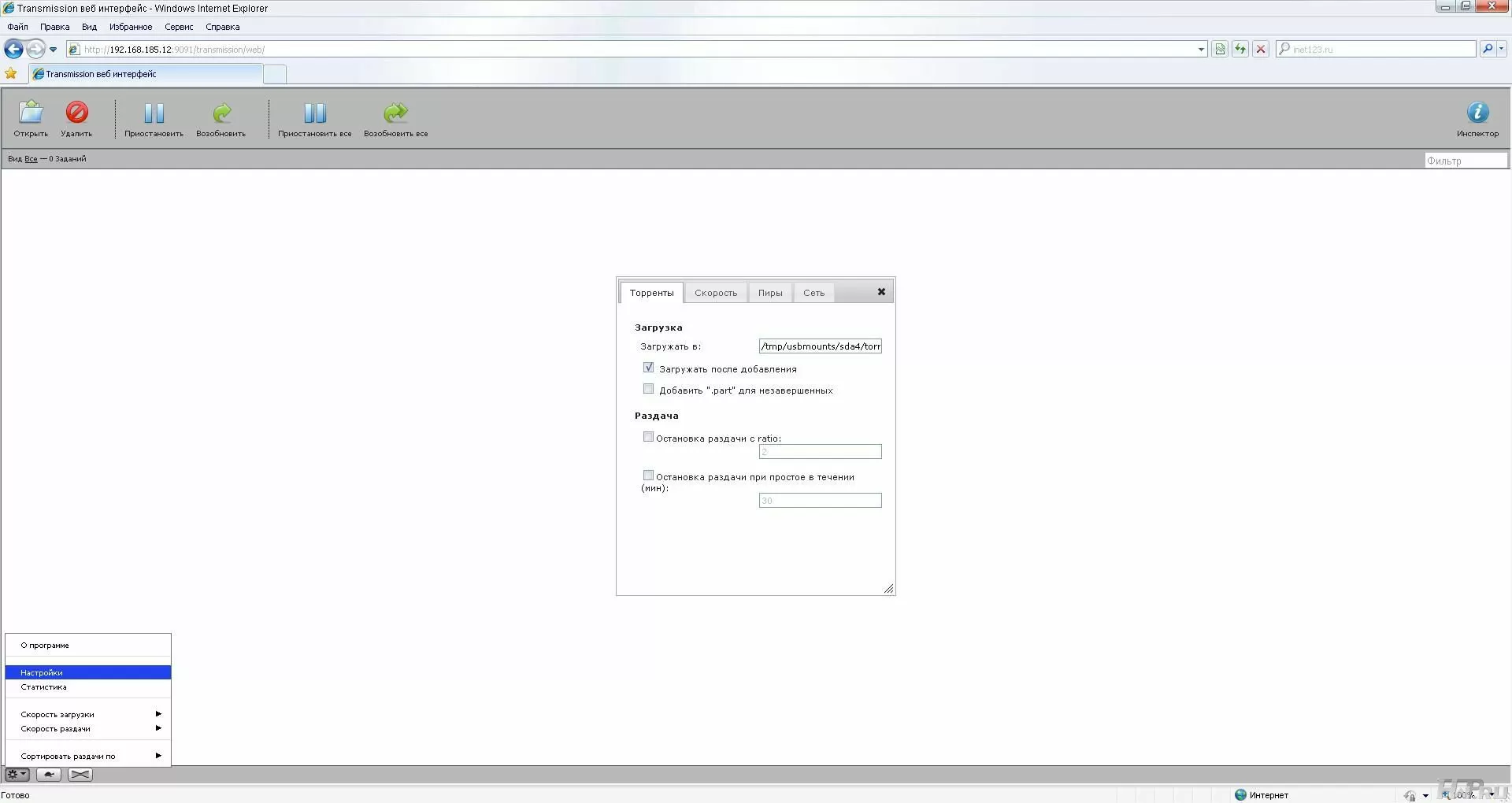Click the "All" view filter link

[31, 159]
